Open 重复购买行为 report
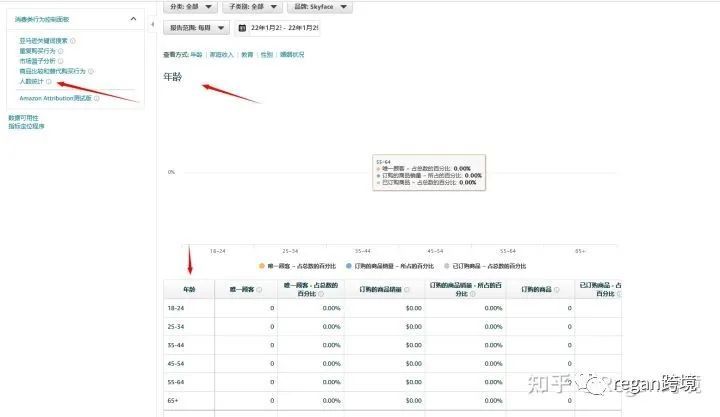Screen dimensions: 720x417 (x=37, y=51)
